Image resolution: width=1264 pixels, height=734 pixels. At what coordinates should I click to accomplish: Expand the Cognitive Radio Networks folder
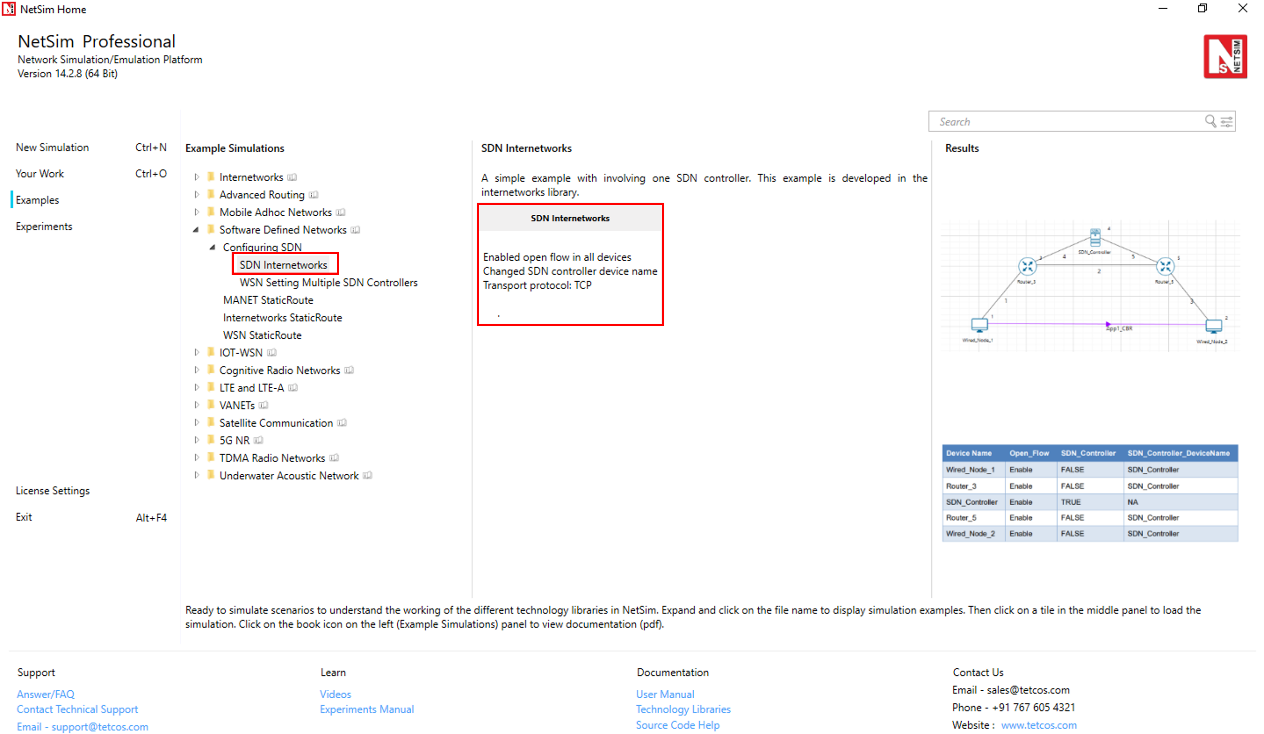coord(197,370)
